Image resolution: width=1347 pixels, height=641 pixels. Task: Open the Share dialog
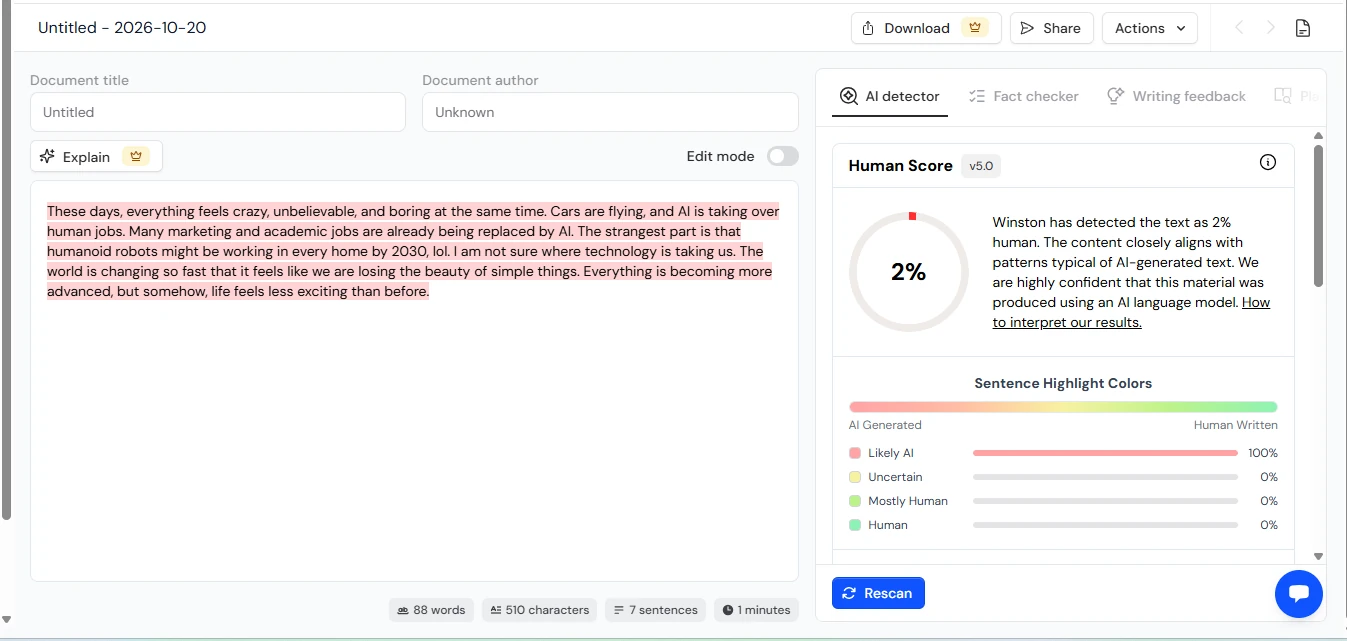pyautogui.click(x=1051, y=28)
